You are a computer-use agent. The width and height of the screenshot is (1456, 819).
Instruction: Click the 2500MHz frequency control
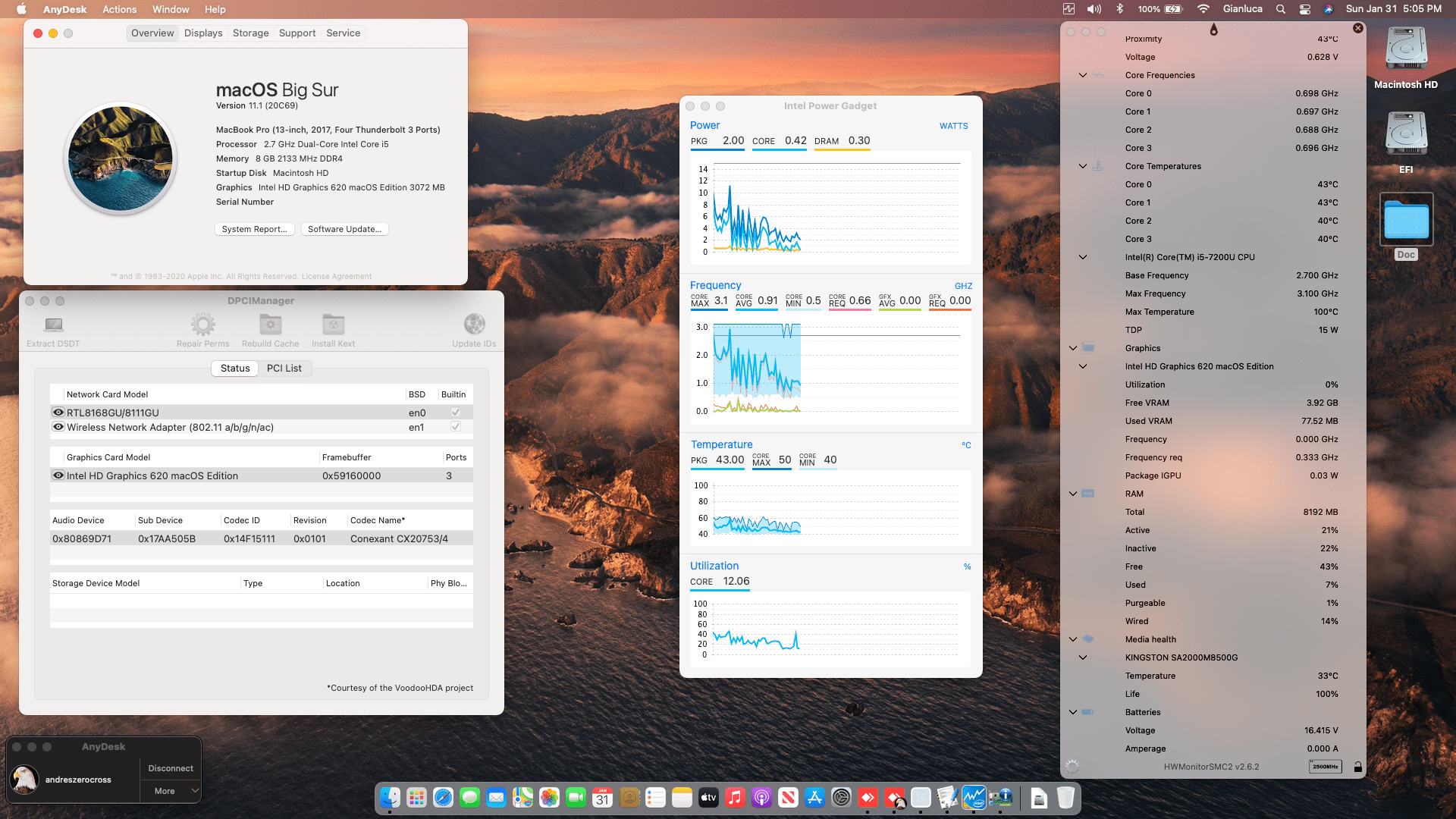coord(1325,766)
